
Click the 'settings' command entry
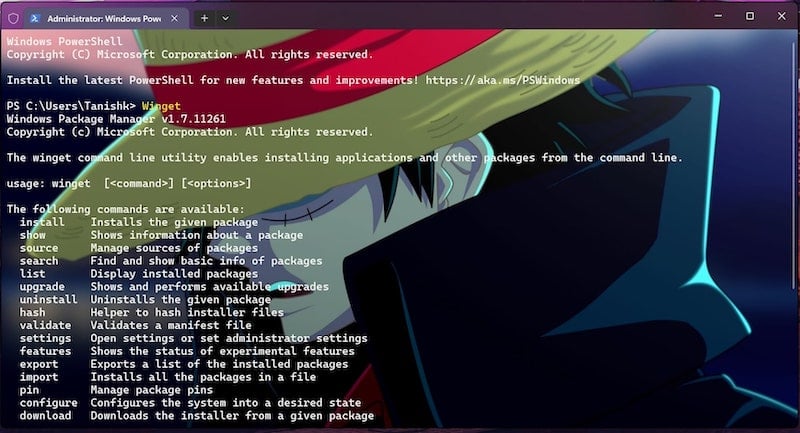pyautogui.click(x=45, y=338)
